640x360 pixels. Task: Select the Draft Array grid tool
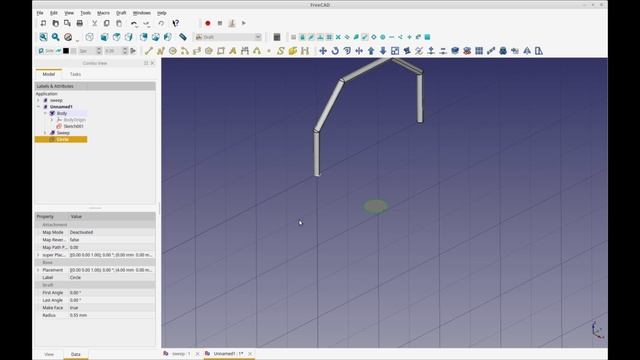click(479, 51)
